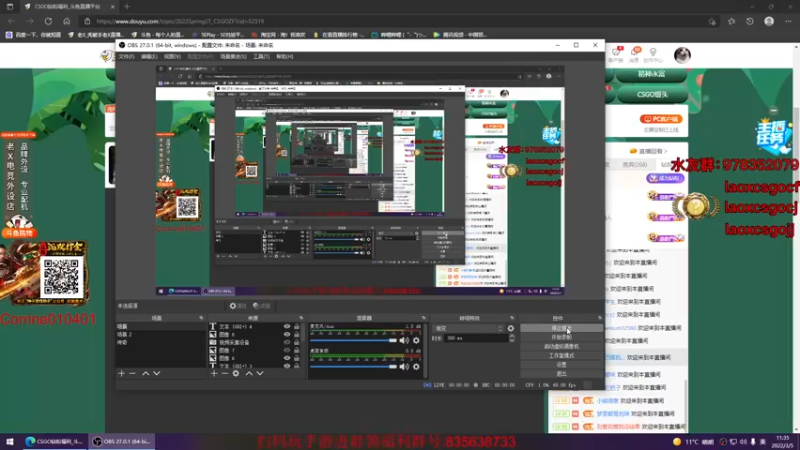
Task: Toggle visibility of 图像 7 source
Action: (x=287, y=351)
